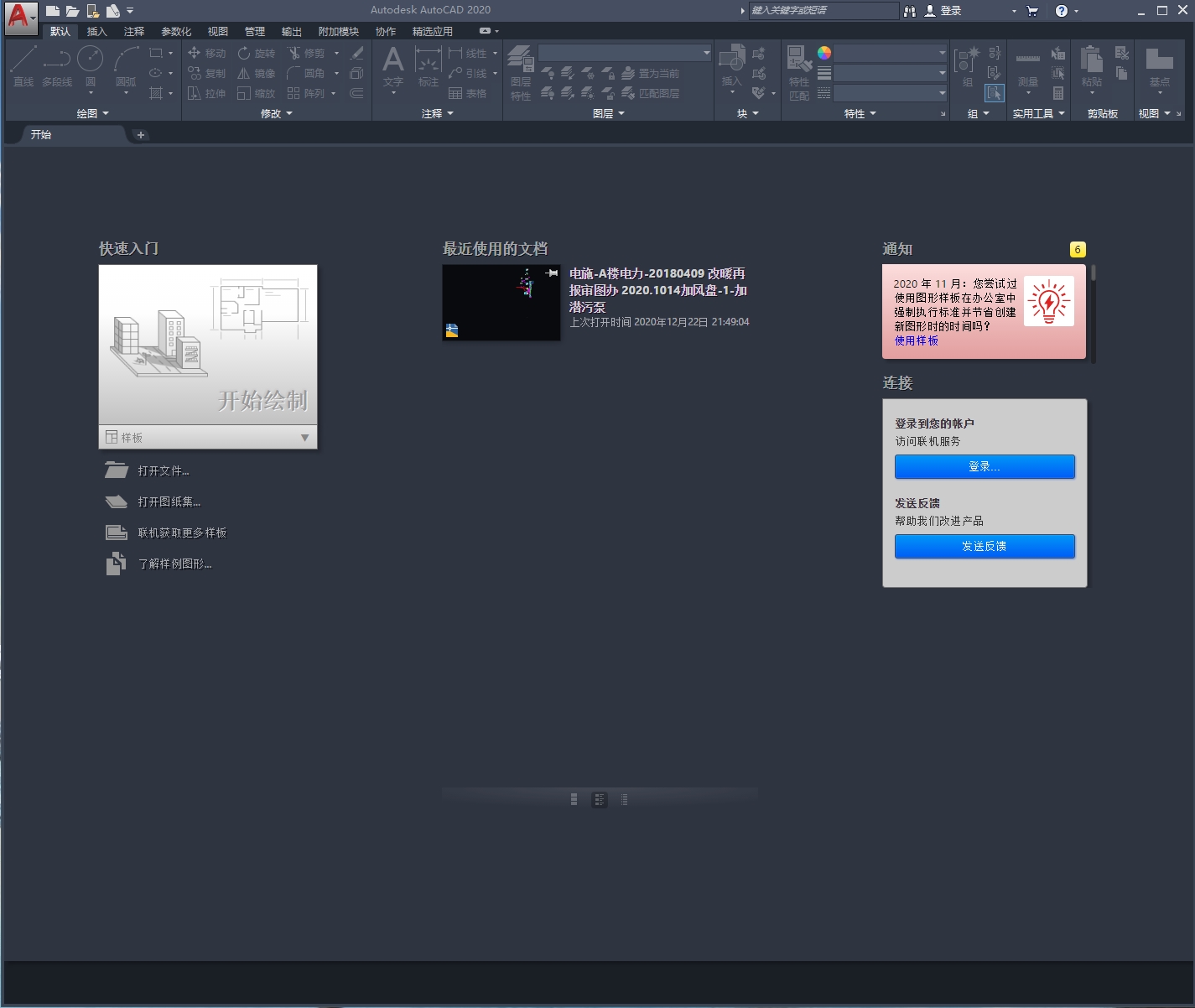Expand the 图层 panel flyout
Viewport: 1195px width, 1008px height.
(x=609, y=113)
